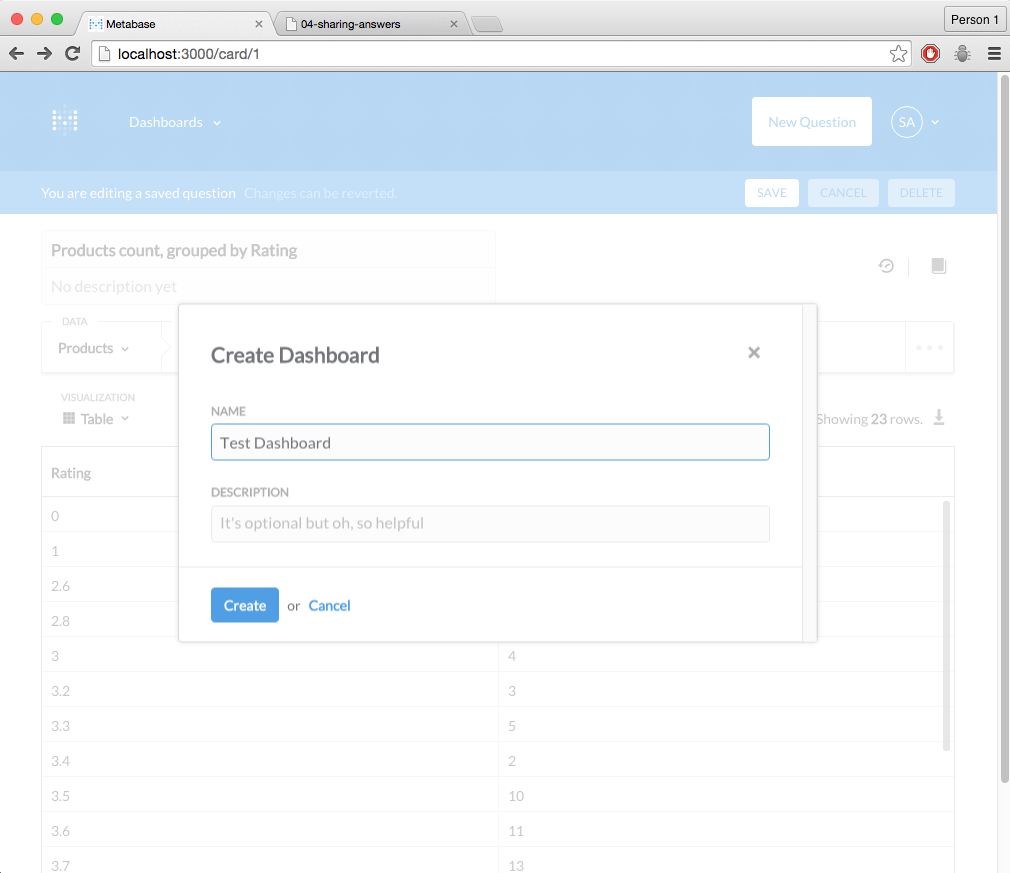The height and width of the screenshot is (873, 1010).
Task: Open the SA user account dropdown
Action: (x=915, y=122)
